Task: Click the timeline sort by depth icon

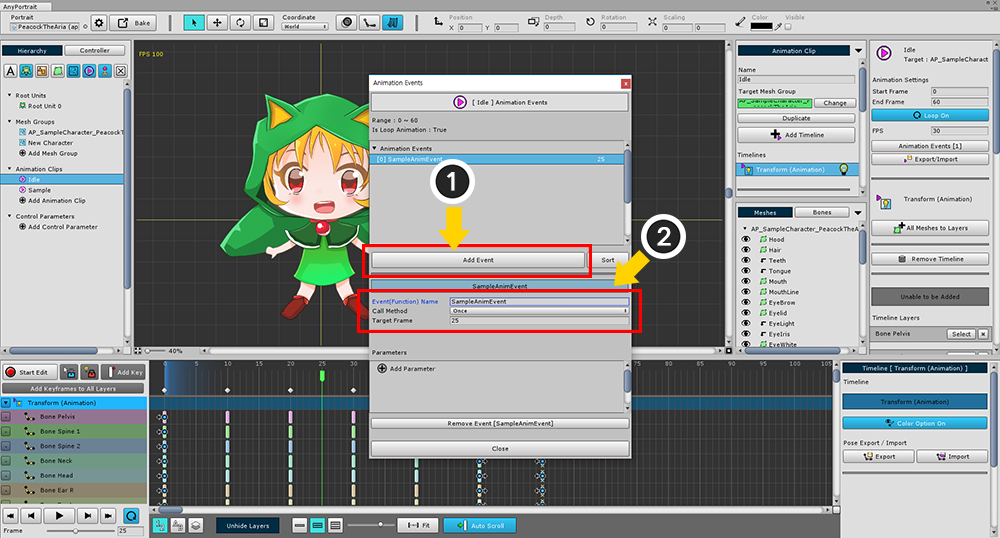Action: pyautogui.click(x=196, y=525)
